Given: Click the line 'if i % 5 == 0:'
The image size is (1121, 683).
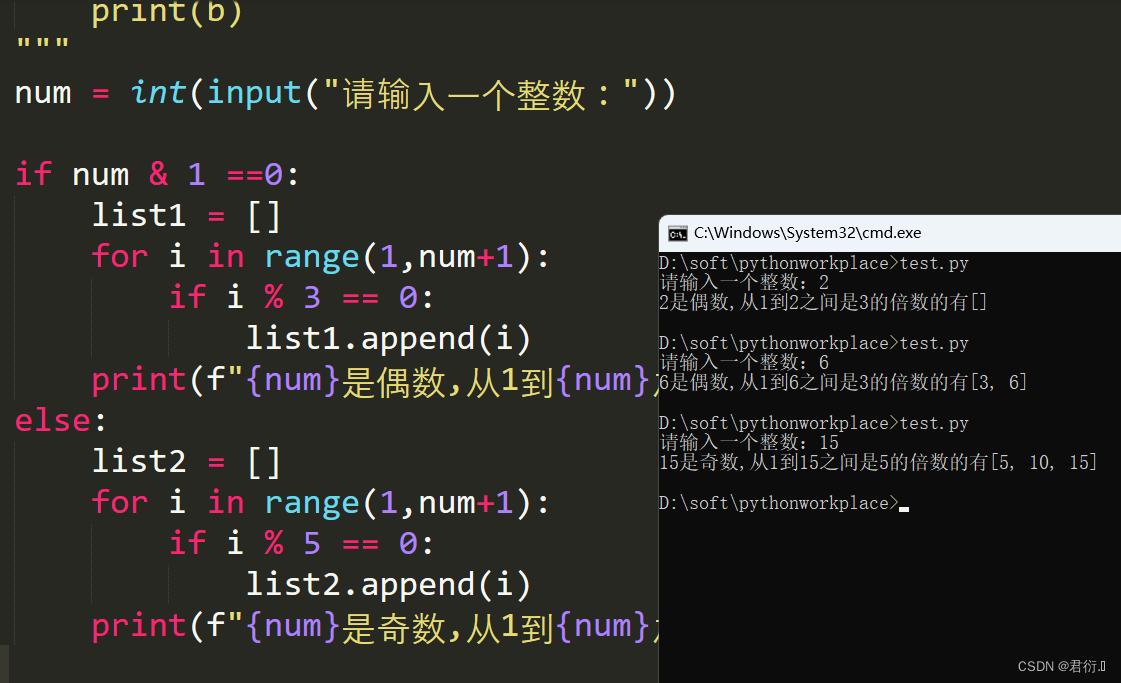Looking at the screenshot, I should 301,544.
